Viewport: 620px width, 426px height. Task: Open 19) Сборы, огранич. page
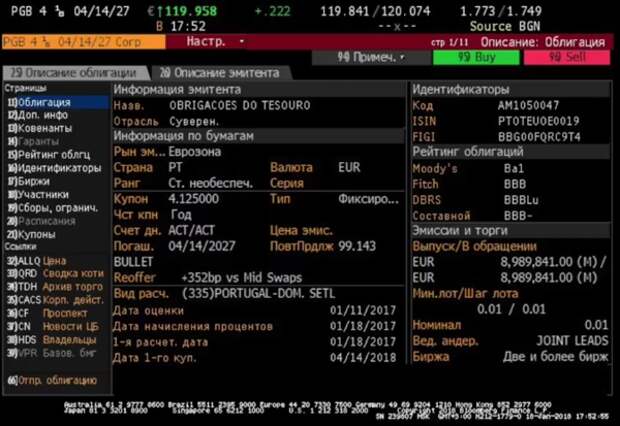coord(53,208)
